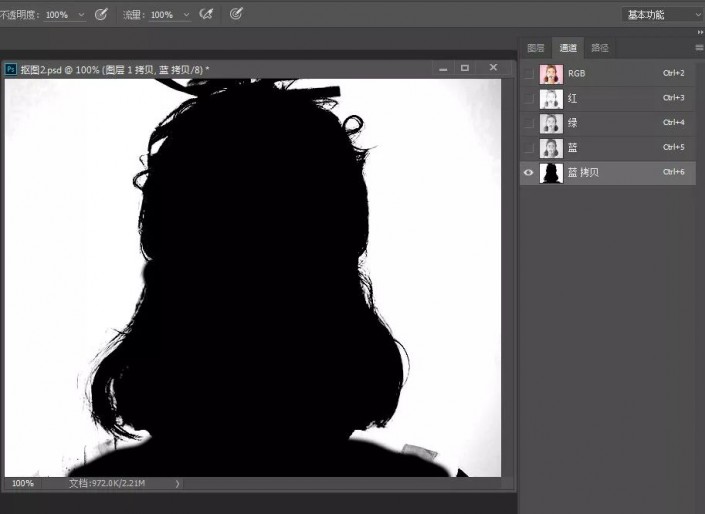Enable airbrush mode next to the 流量 field

pyautogui.click(x=206, y=14)
